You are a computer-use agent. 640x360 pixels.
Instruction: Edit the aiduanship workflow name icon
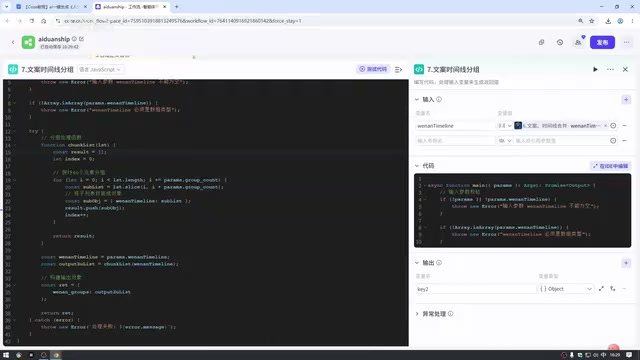pyautogui.click(x=82, y=39)
